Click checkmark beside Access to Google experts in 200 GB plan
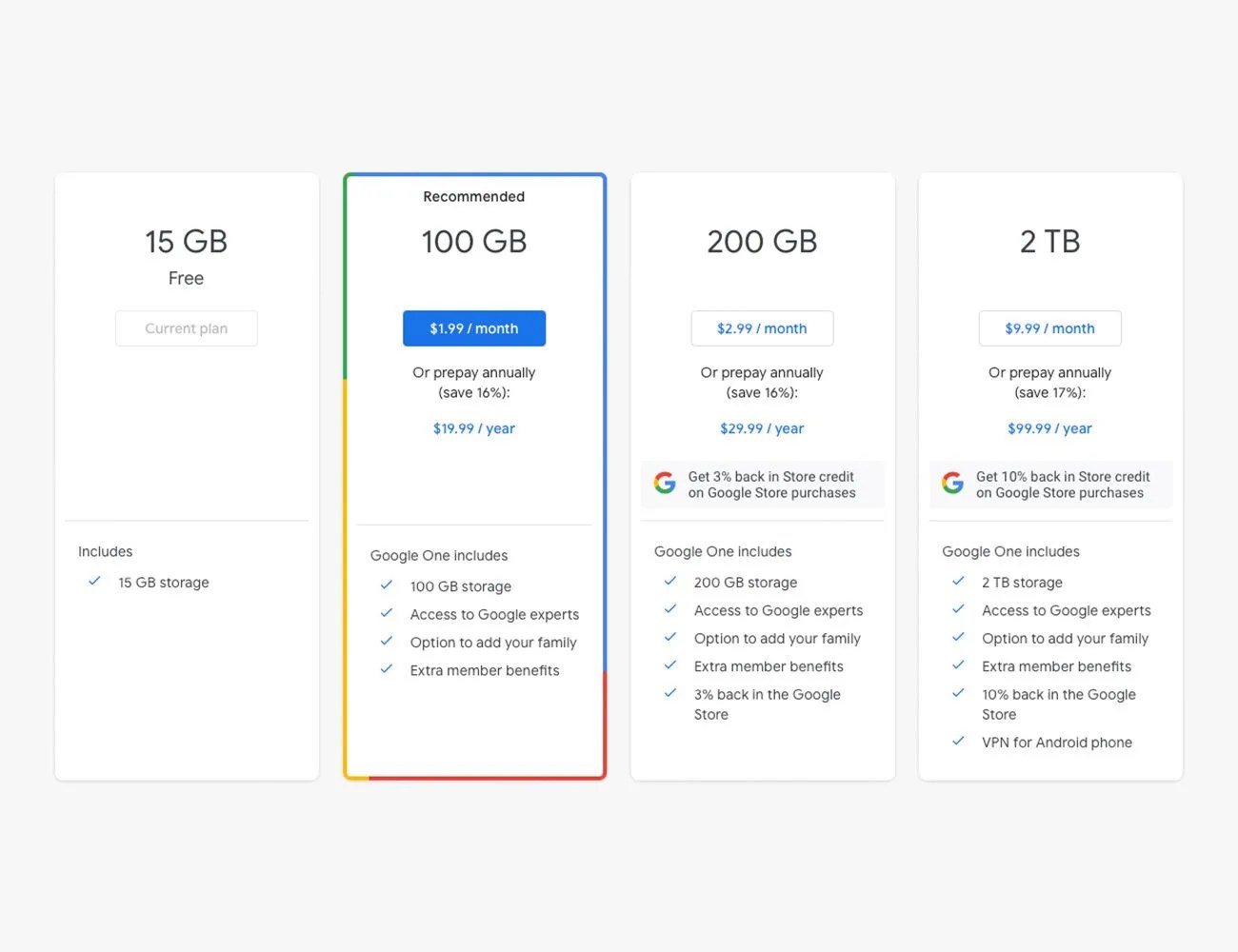The image size is (1238, 952). [670, 608]
